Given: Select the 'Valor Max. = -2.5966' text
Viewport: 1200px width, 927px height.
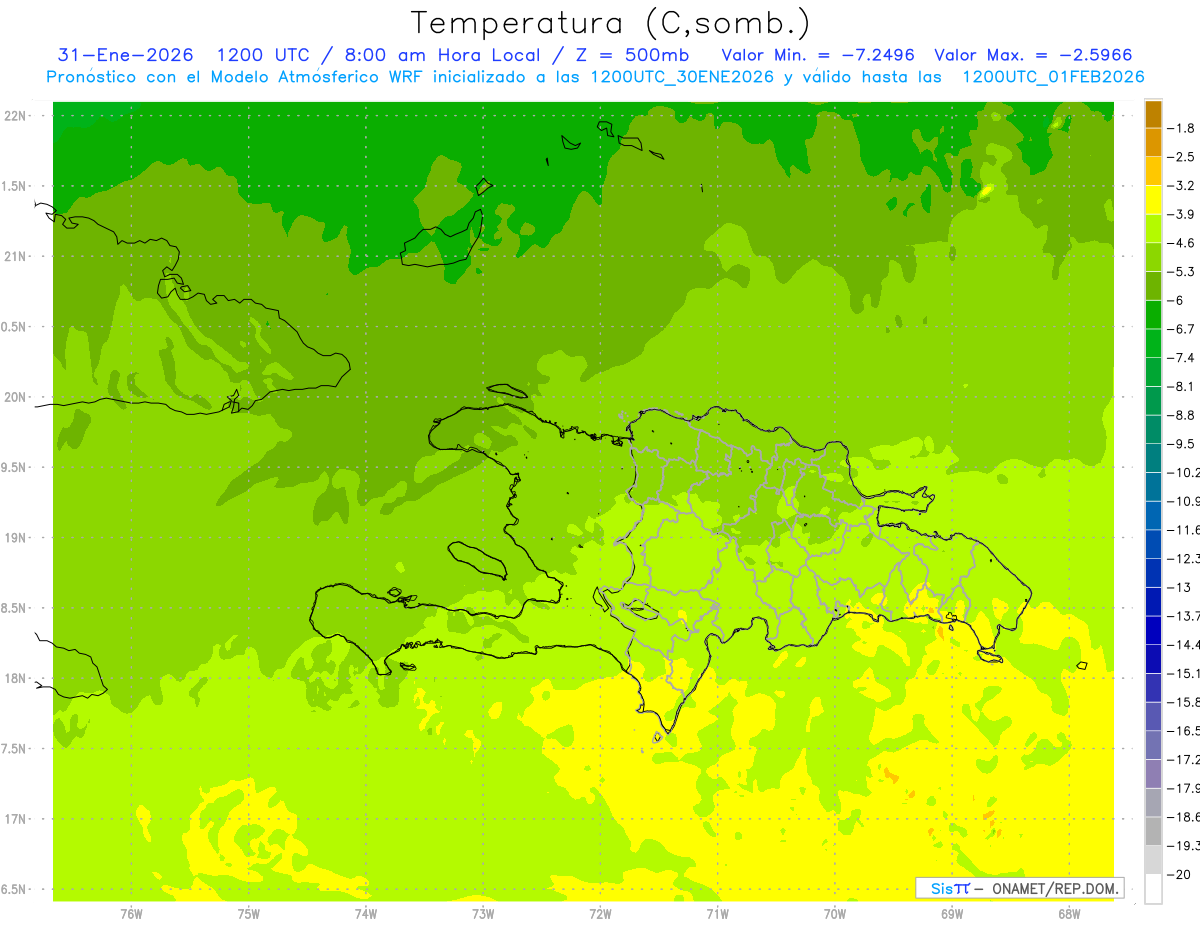Looking at the screenshot, I should (x=1033, y=55).
